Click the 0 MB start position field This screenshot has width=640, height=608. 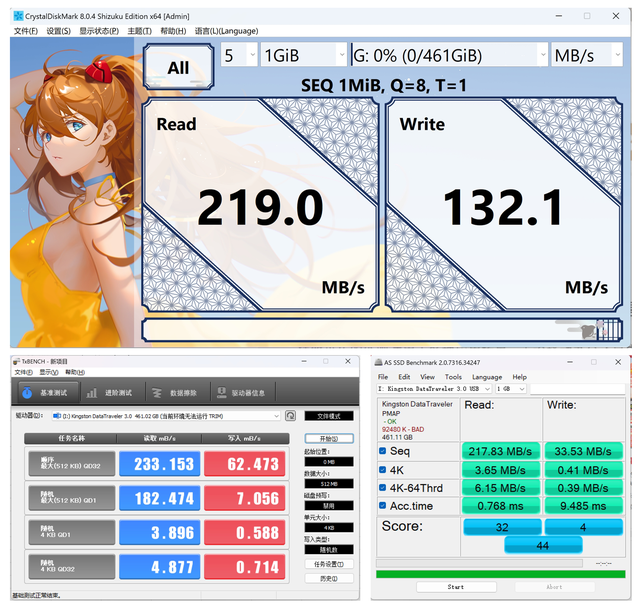329,462
